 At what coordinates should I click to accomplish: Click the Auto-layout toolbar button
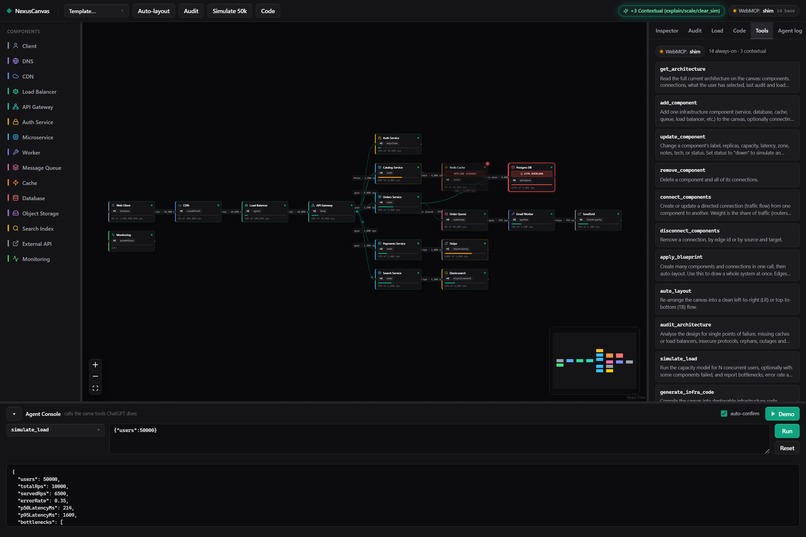point(153,11)
